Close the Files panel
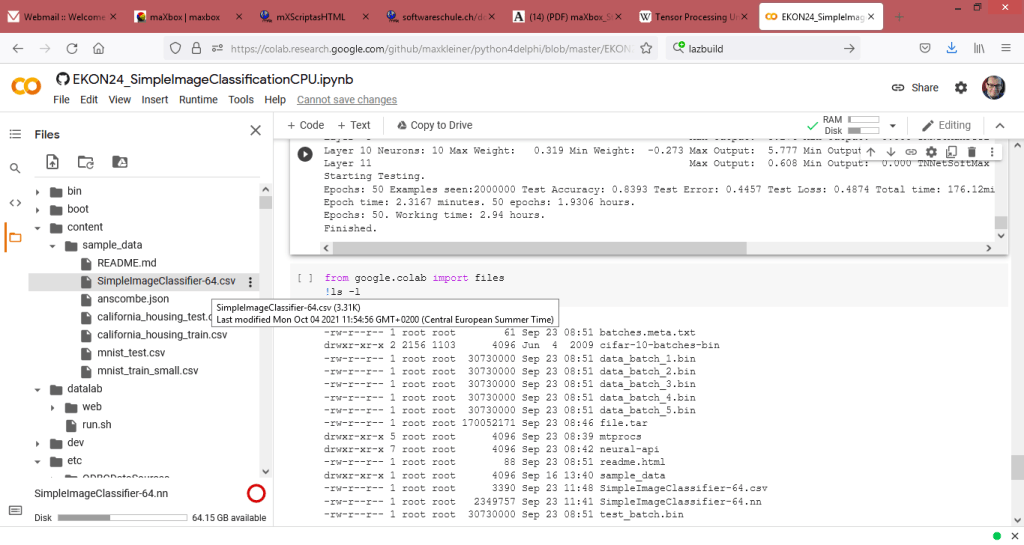This screenshot has height=545, width=1024. (255, 131)
